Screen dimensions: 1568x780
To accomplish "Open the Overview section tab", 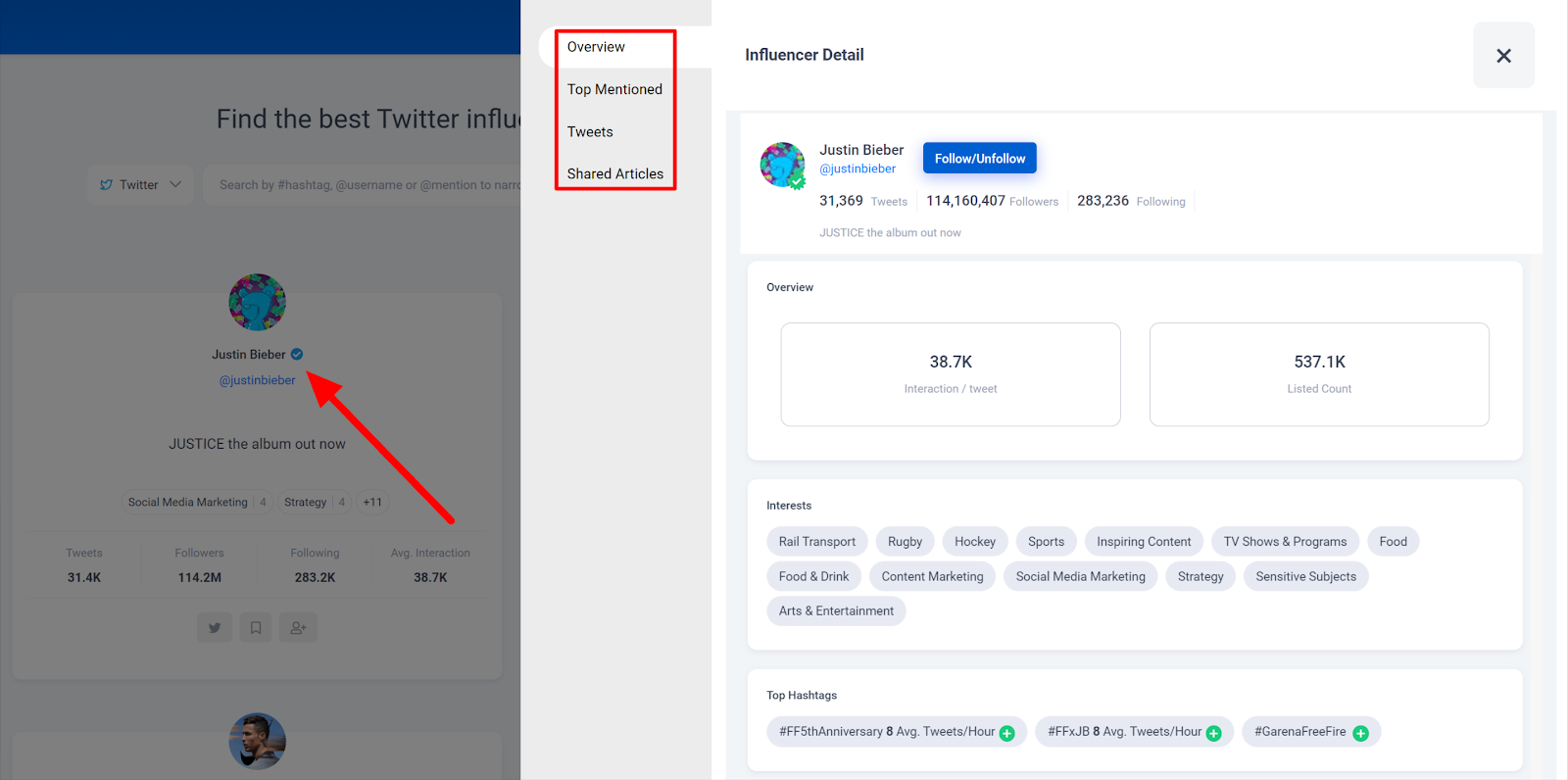I will point(596,47).
